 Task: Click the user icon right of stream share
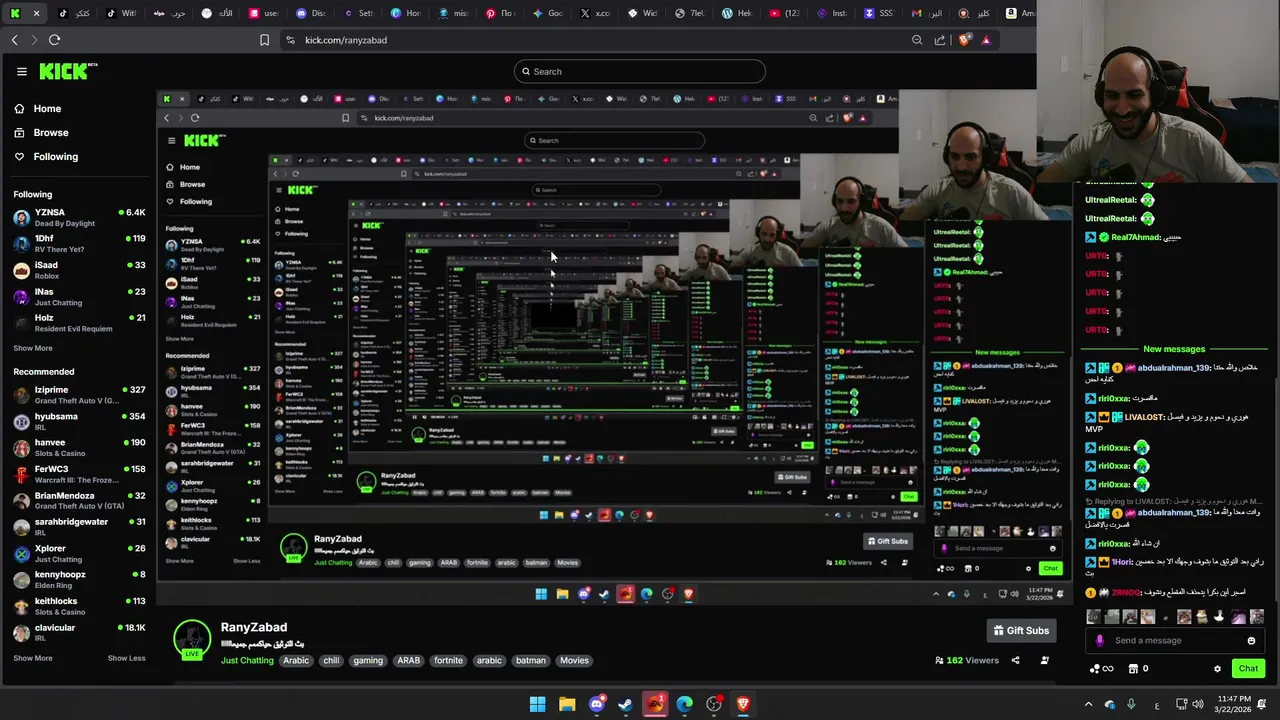[x=1045, y=660]
